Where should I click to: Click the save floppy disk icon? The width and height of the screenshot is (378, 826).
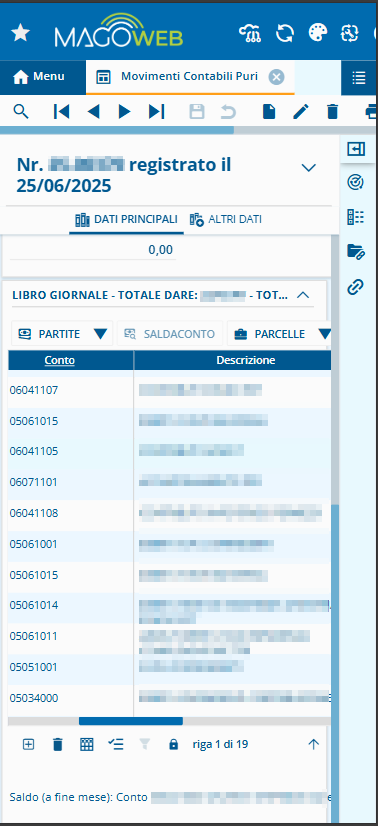point(197,112)
